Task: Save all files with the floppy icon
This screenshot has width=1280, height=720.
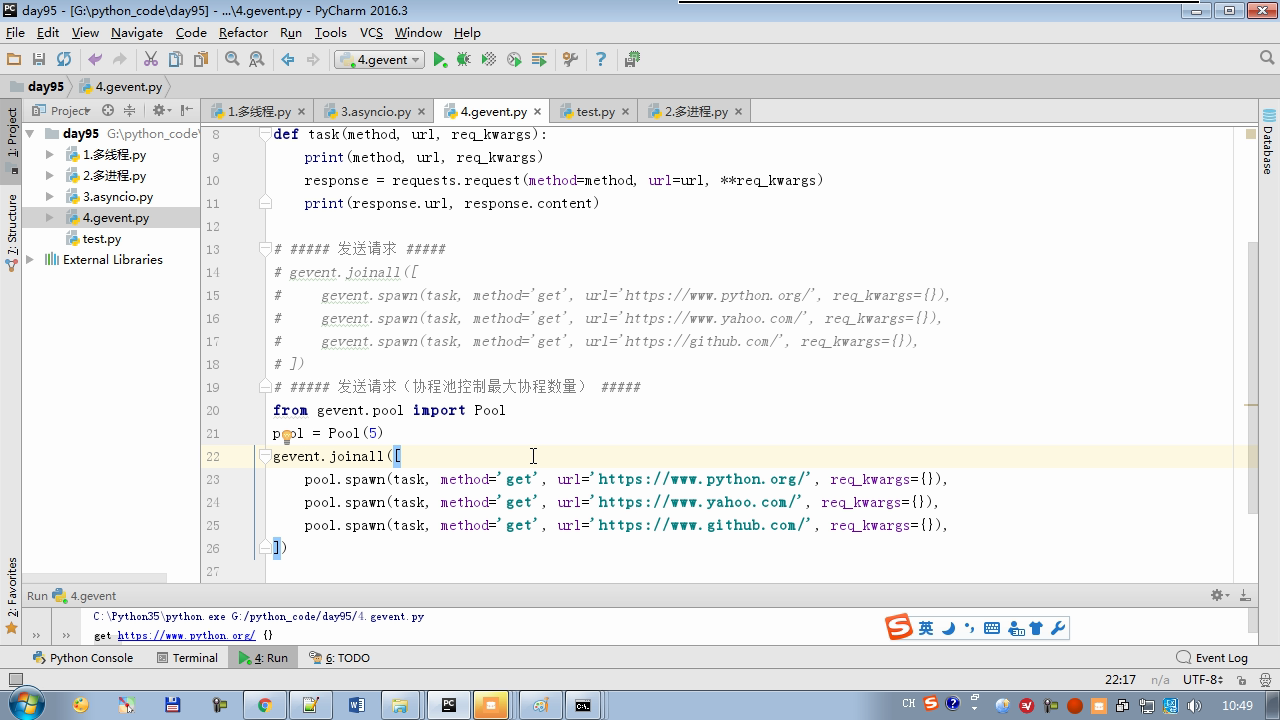Action: (39, 60)
